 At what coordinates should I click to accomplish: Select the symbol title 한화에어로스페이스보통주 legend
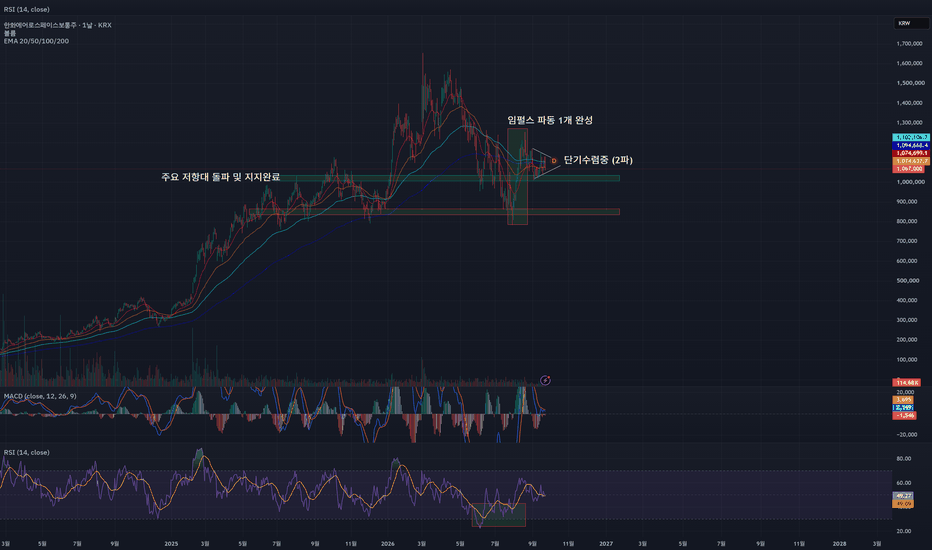point(57,25)
